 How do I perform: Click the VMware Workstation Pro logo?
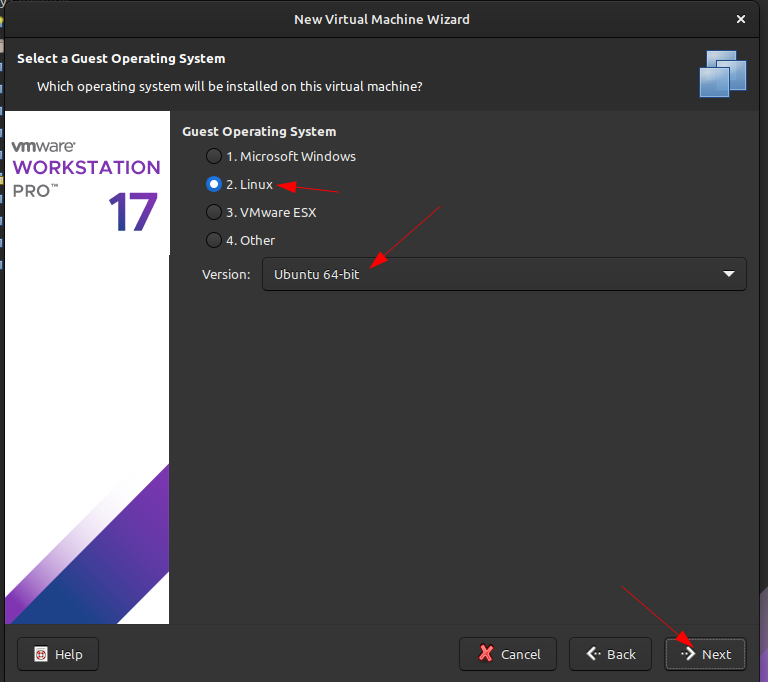[x=85, y=167]
